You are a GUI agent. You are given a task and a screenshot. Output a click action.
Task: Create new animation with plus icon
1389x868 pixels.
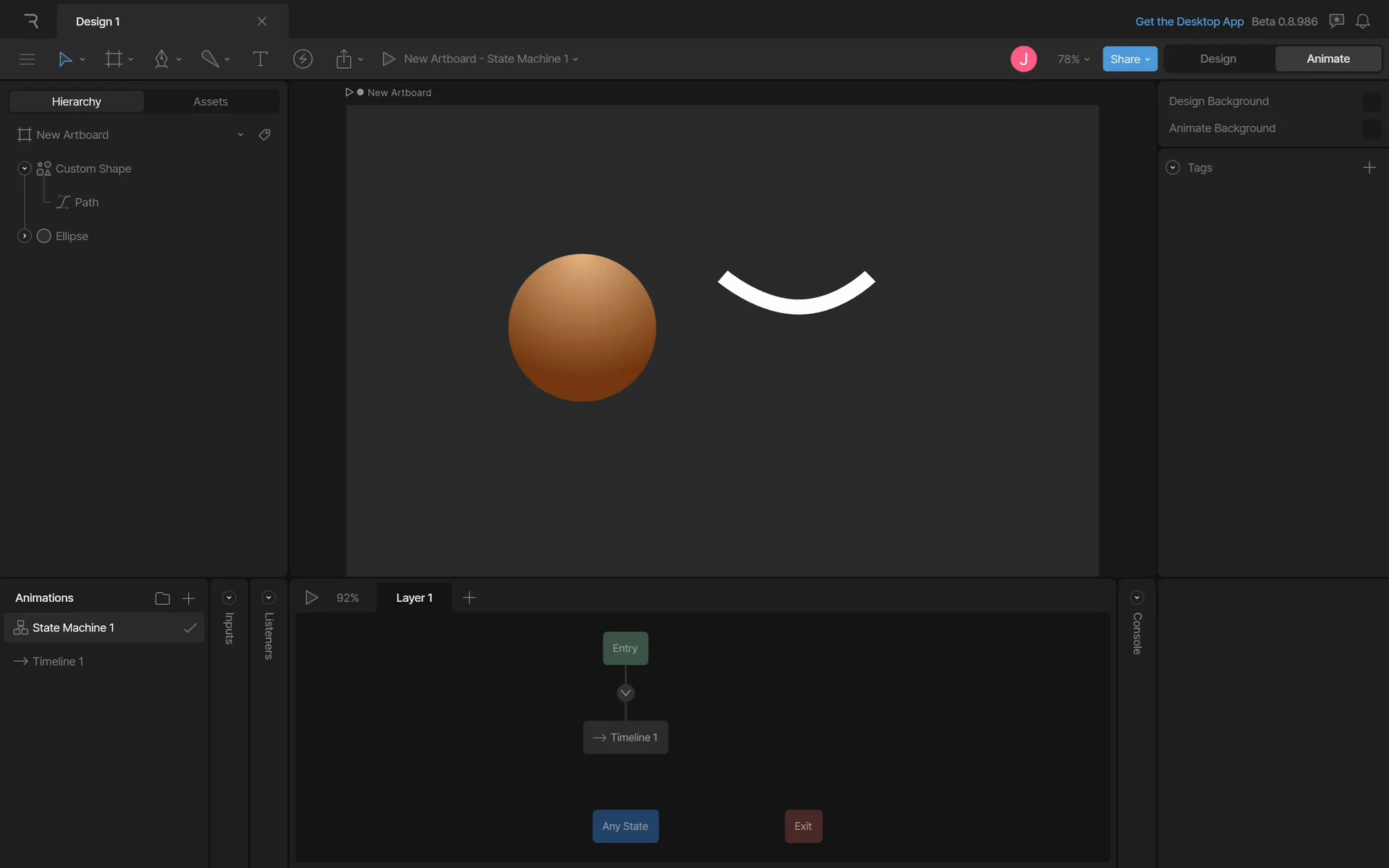pyautogui.click(x=189, y=598)
